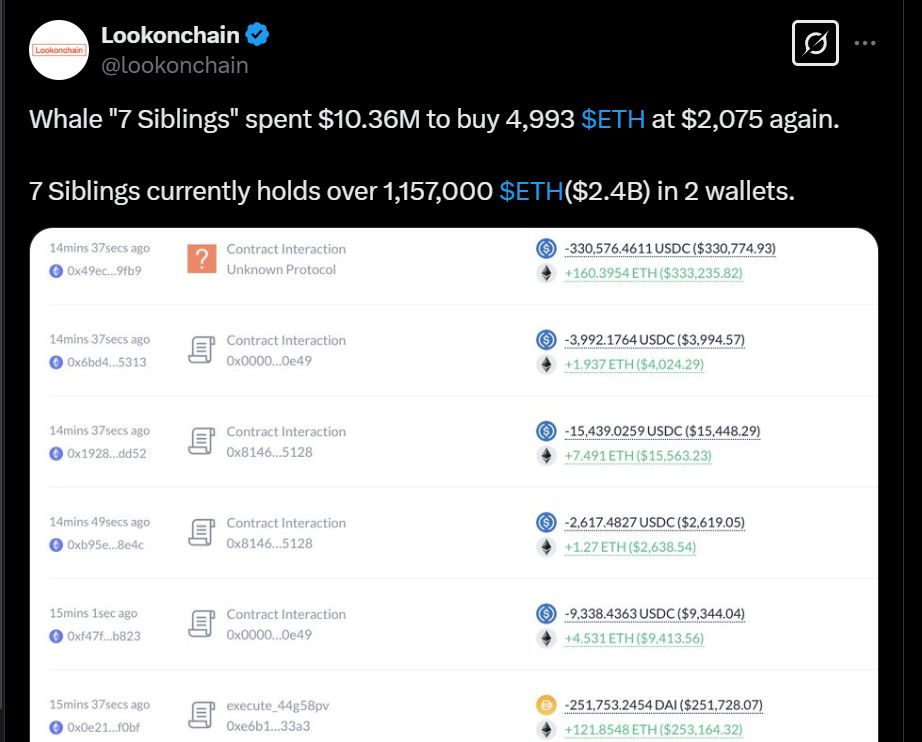
Task: Click the contract document icon beside 0x0000...0e49
Action: (202, 350)
